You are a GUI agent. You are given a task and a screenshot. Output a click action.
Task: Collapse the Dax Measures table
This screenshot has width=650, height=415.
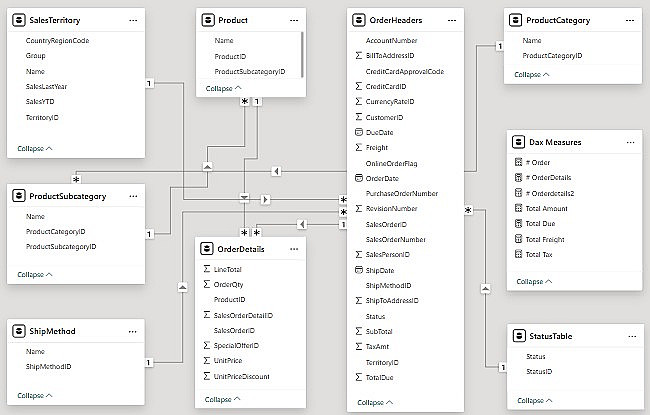point(534,282)
